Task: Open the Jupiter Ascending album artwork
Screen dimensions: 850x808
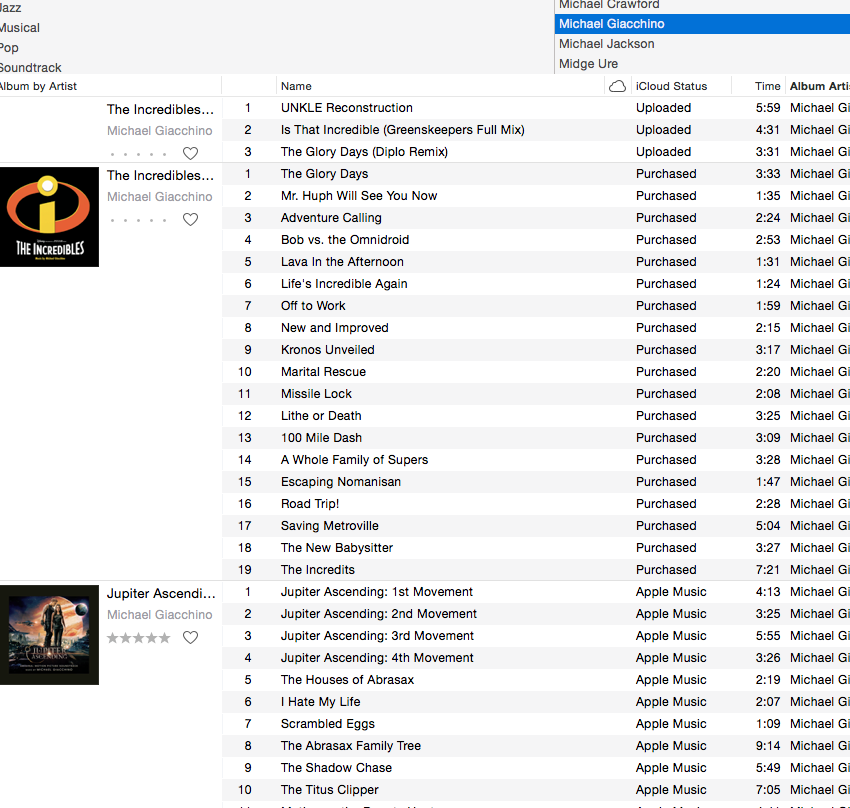Action: [x=49, y=635]
